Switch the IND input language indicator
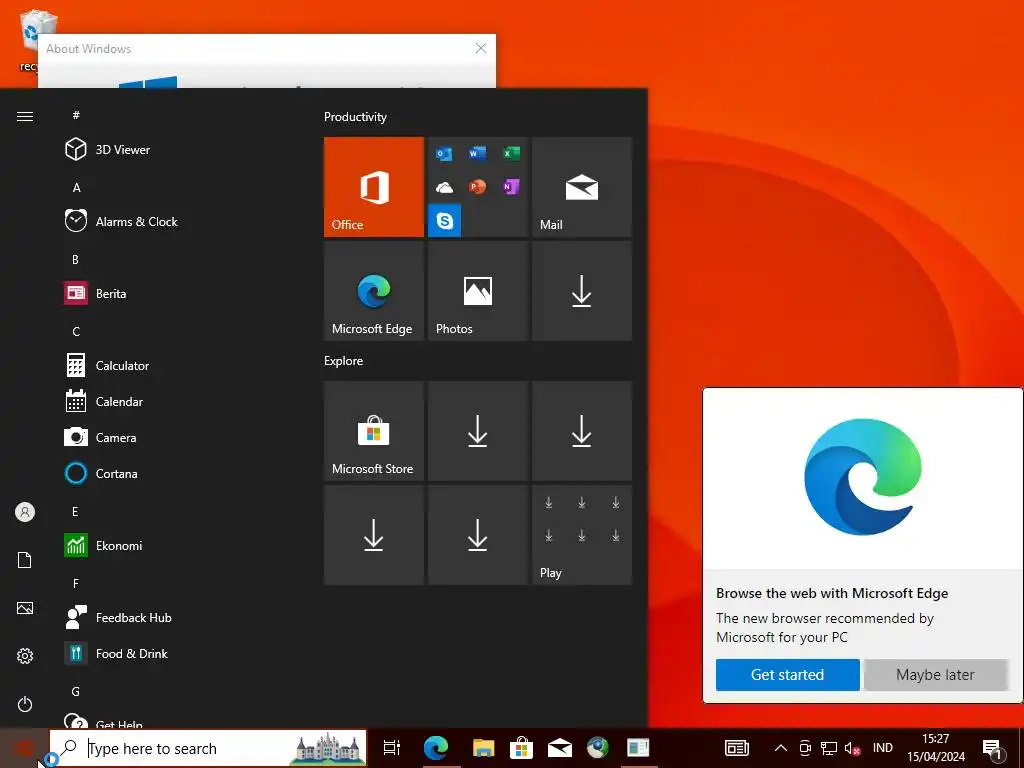The width and height of the screenshot is (1024, 768). [x=882, y=748]
